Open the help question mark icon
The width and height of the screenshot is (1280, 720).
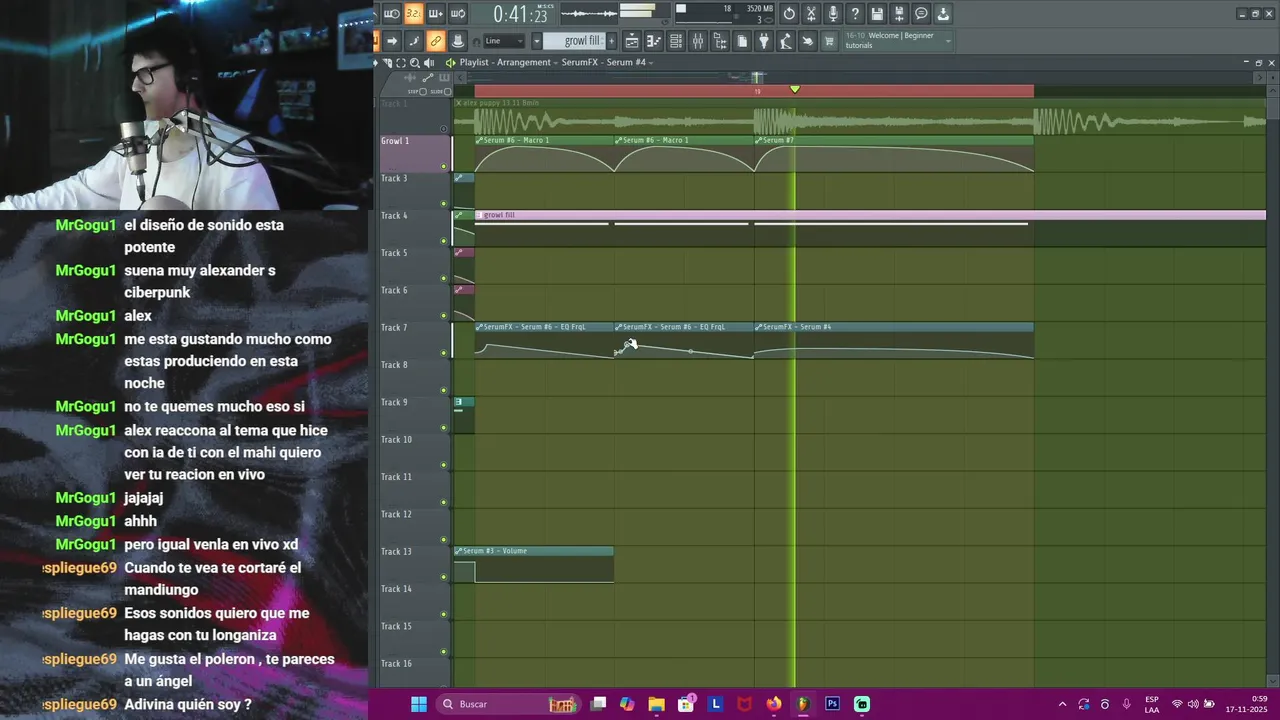855,14
